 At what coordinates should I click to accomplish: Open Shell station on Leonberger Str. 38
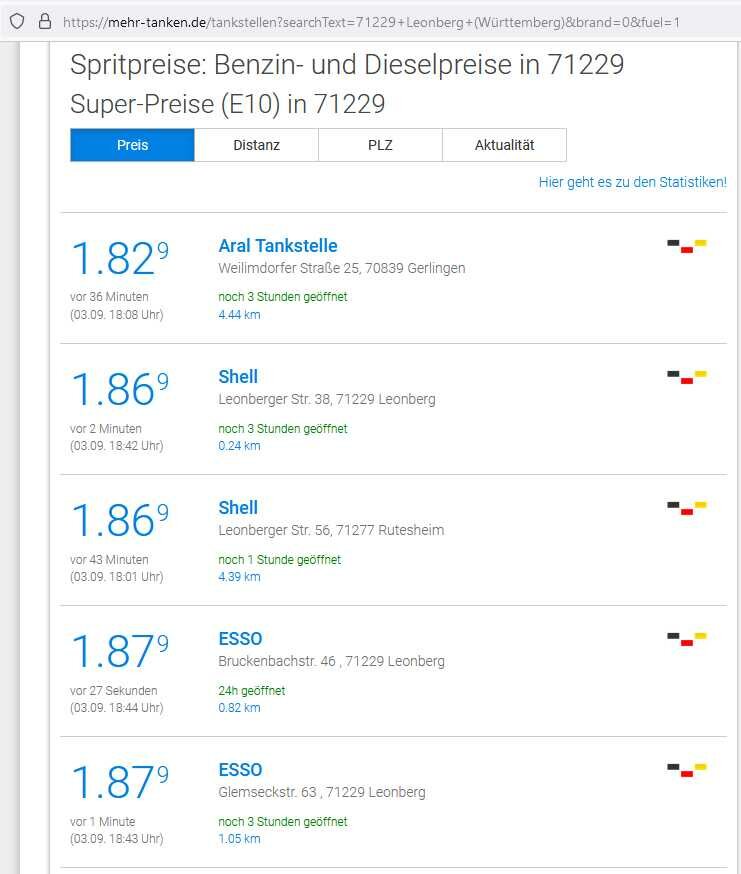(238, 377)
